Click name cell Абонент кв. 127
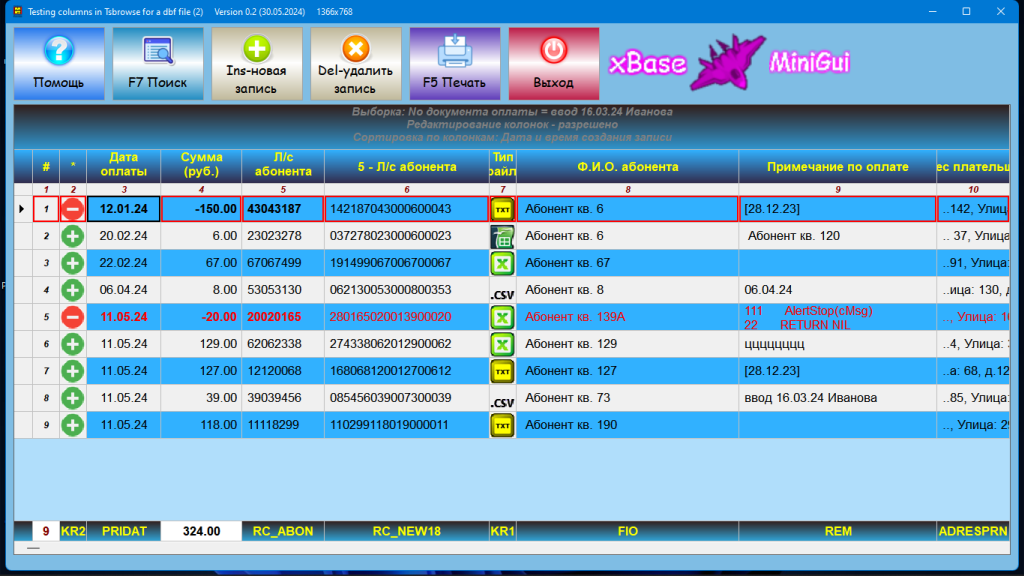The image size is (1024, 576). pyautogui.click(x=628, y=371)
